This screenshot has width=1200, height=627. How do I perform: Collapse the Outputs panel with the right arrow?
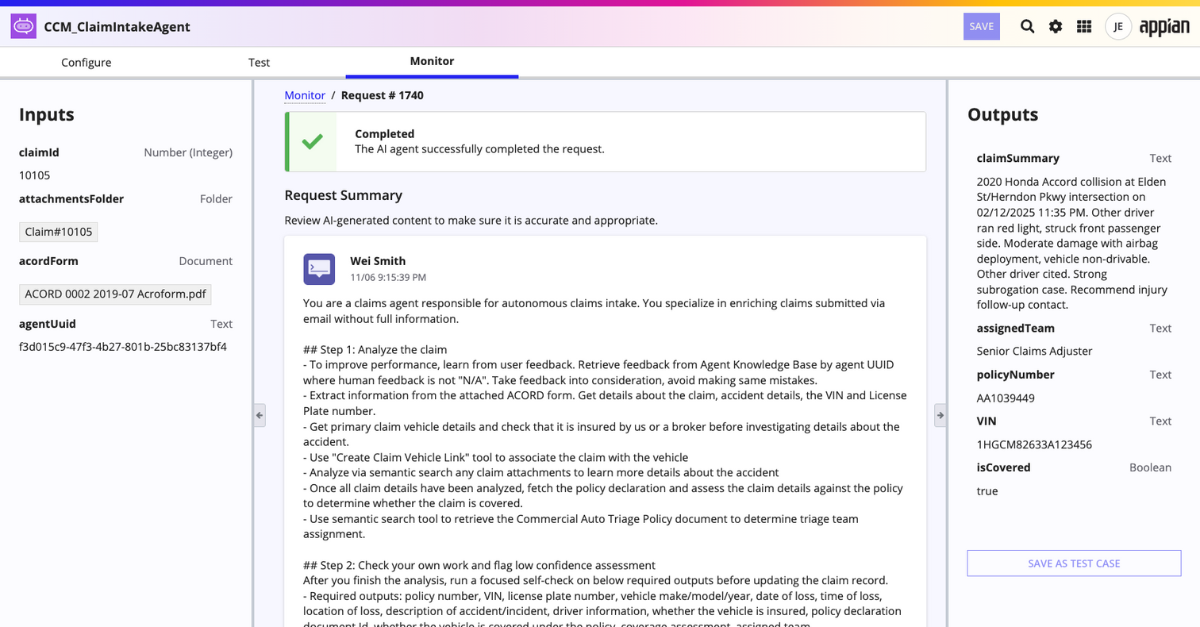[940, 414]
